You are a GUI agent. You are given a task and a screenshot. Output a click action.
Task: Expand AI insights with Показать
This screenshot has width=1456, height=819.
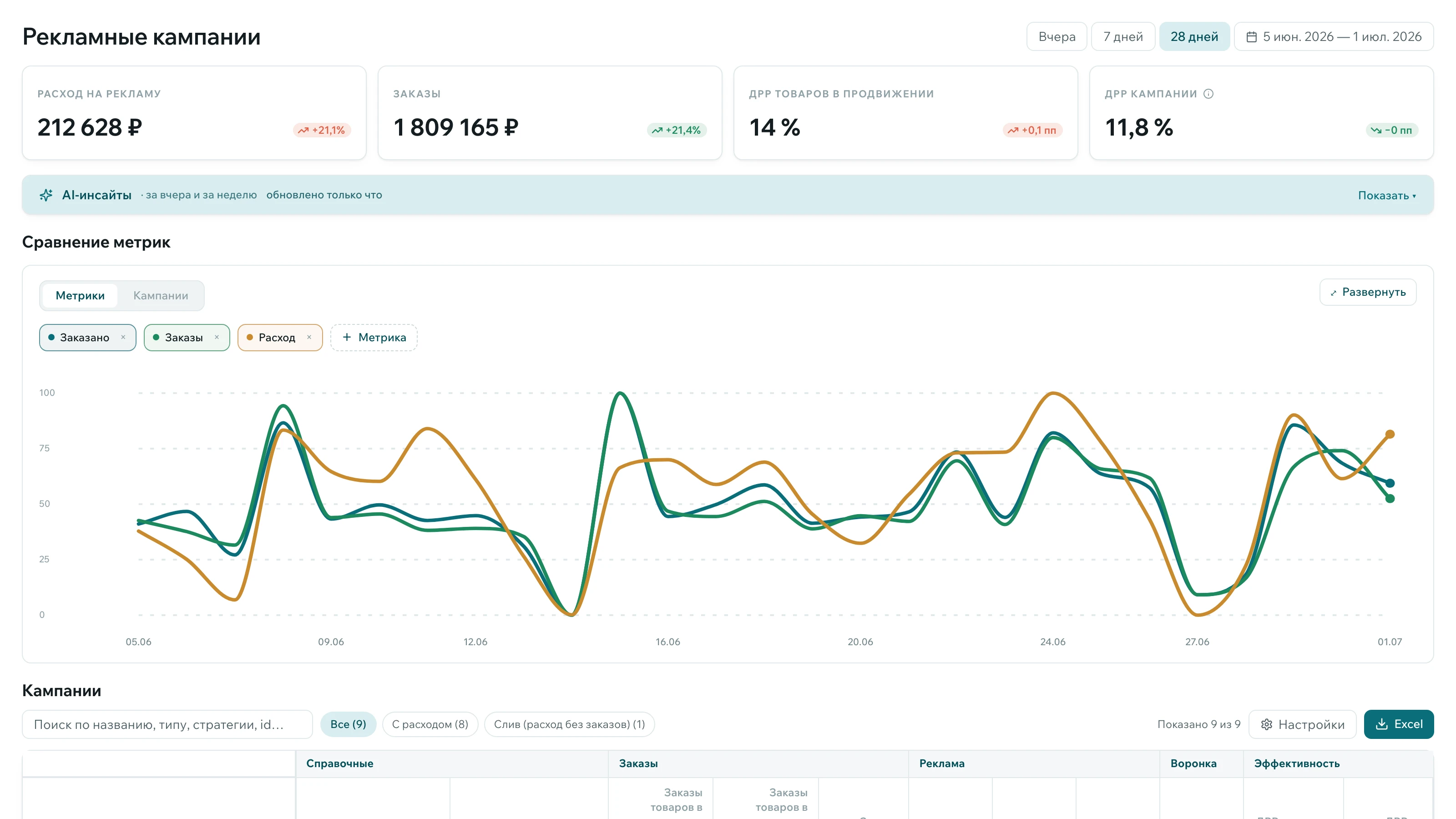pos(1386,196)
